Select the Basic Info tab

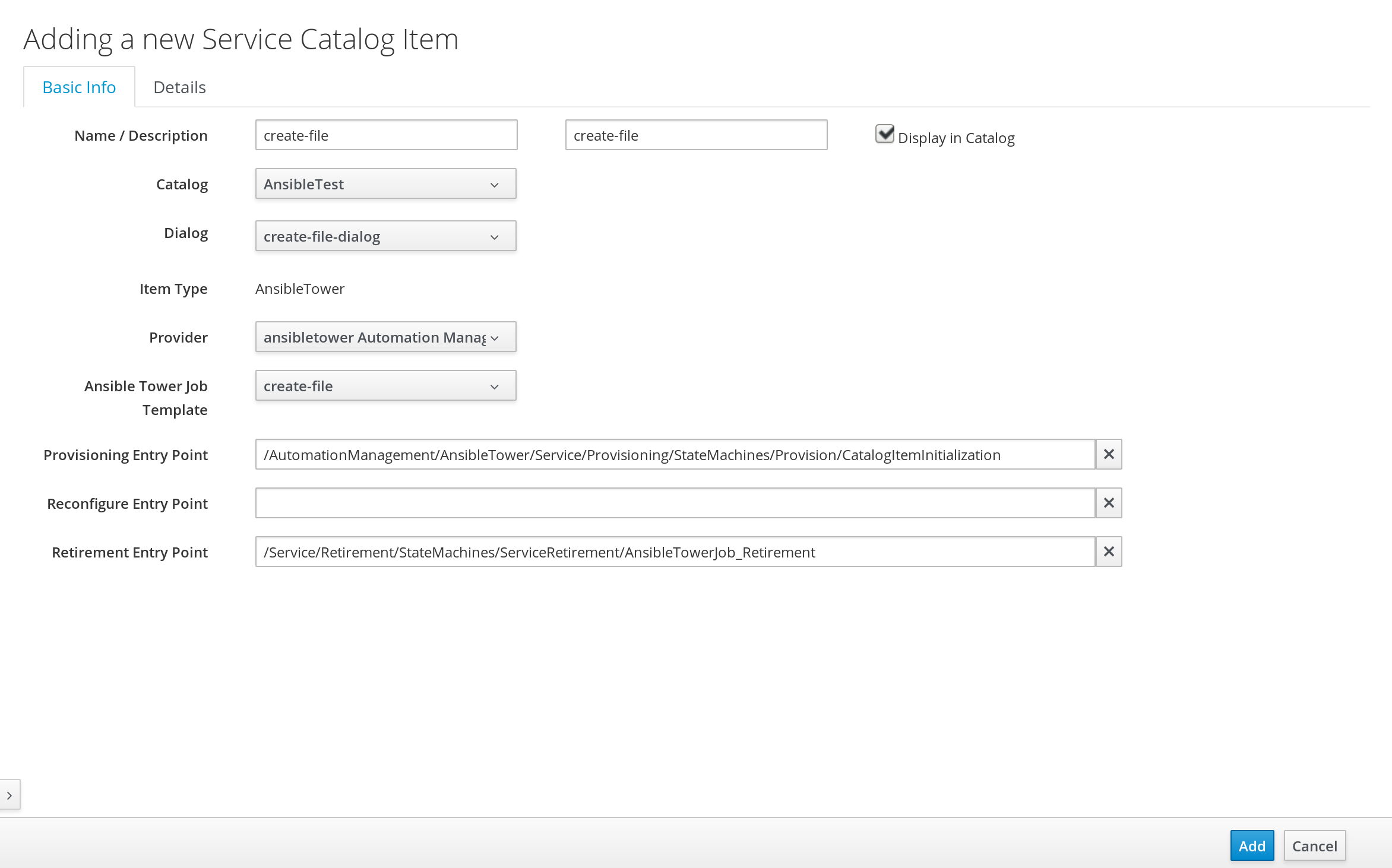click(x=79, y=87)
